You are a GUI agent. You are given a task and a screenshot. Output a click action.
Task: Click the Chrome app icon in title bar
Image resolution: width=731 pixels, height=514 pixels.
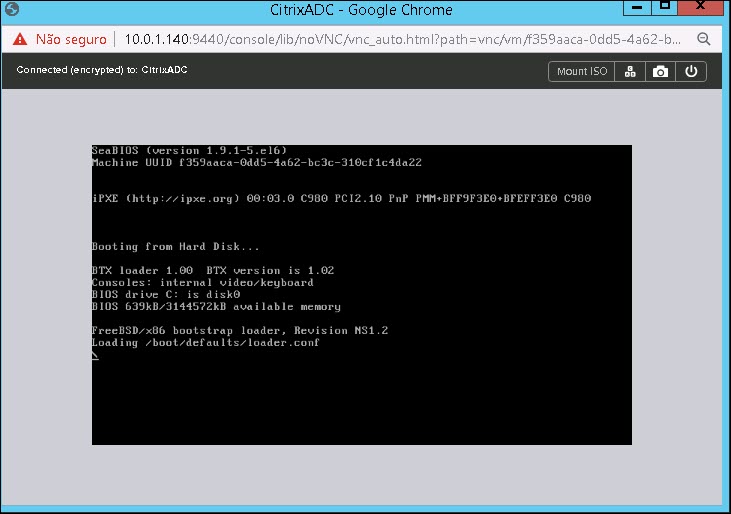pos(12,10)
